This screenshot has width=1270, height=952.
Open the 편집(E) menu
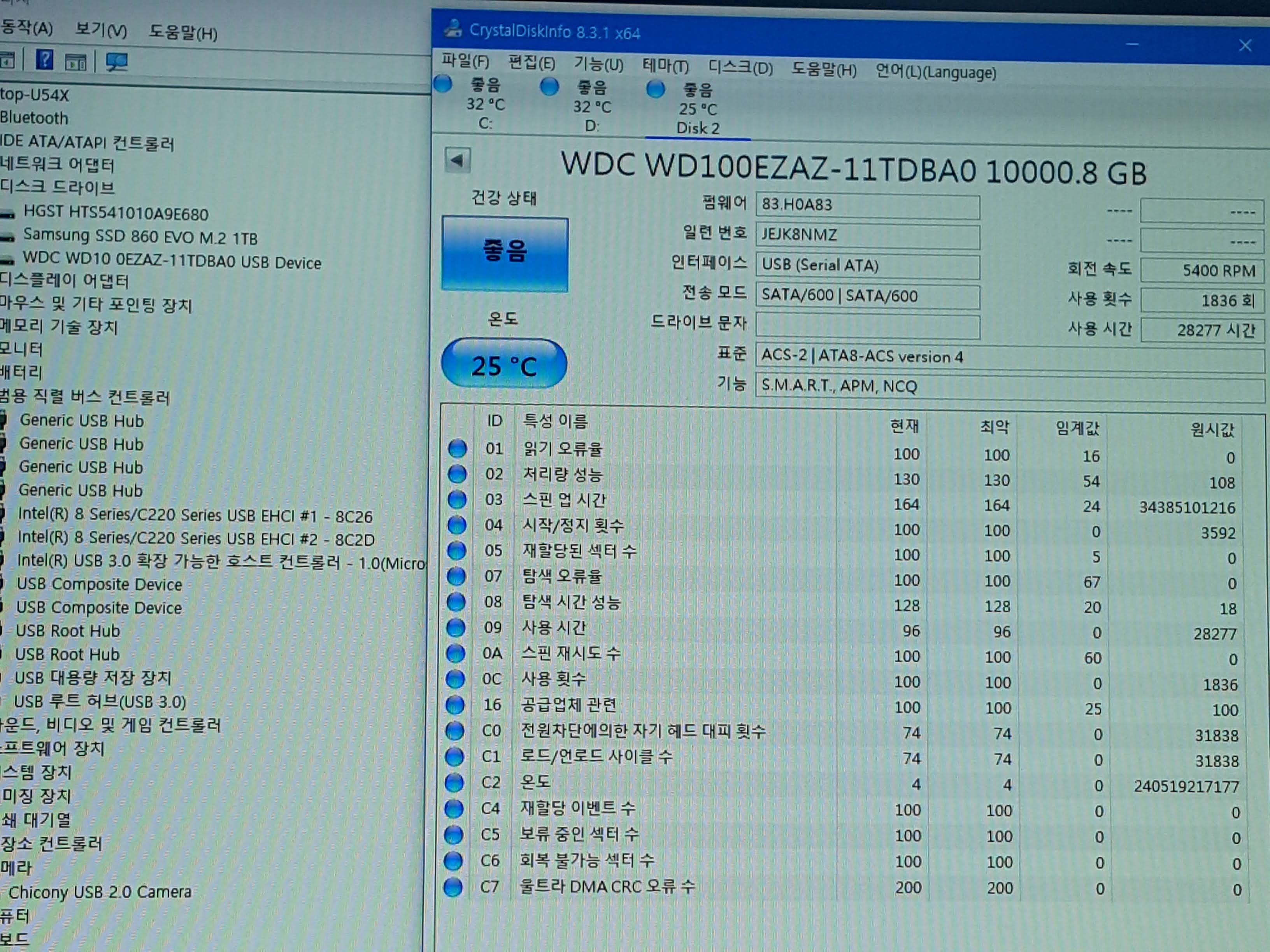coord(532,63)
